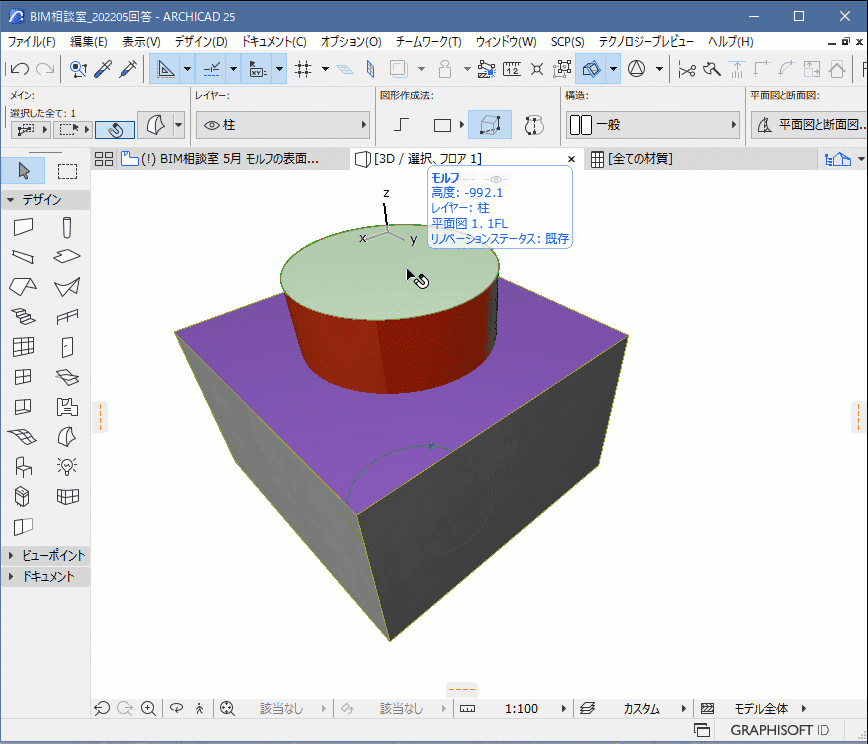
Task: Select the Arrow selection tool
Action: tap(23, 171)
